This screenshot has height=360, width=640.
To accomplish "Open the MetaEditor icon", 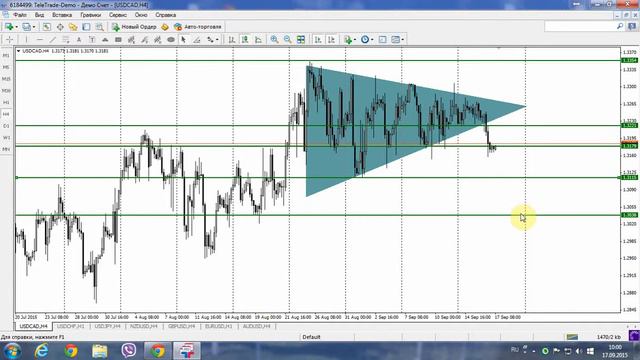I will (164, 27).
